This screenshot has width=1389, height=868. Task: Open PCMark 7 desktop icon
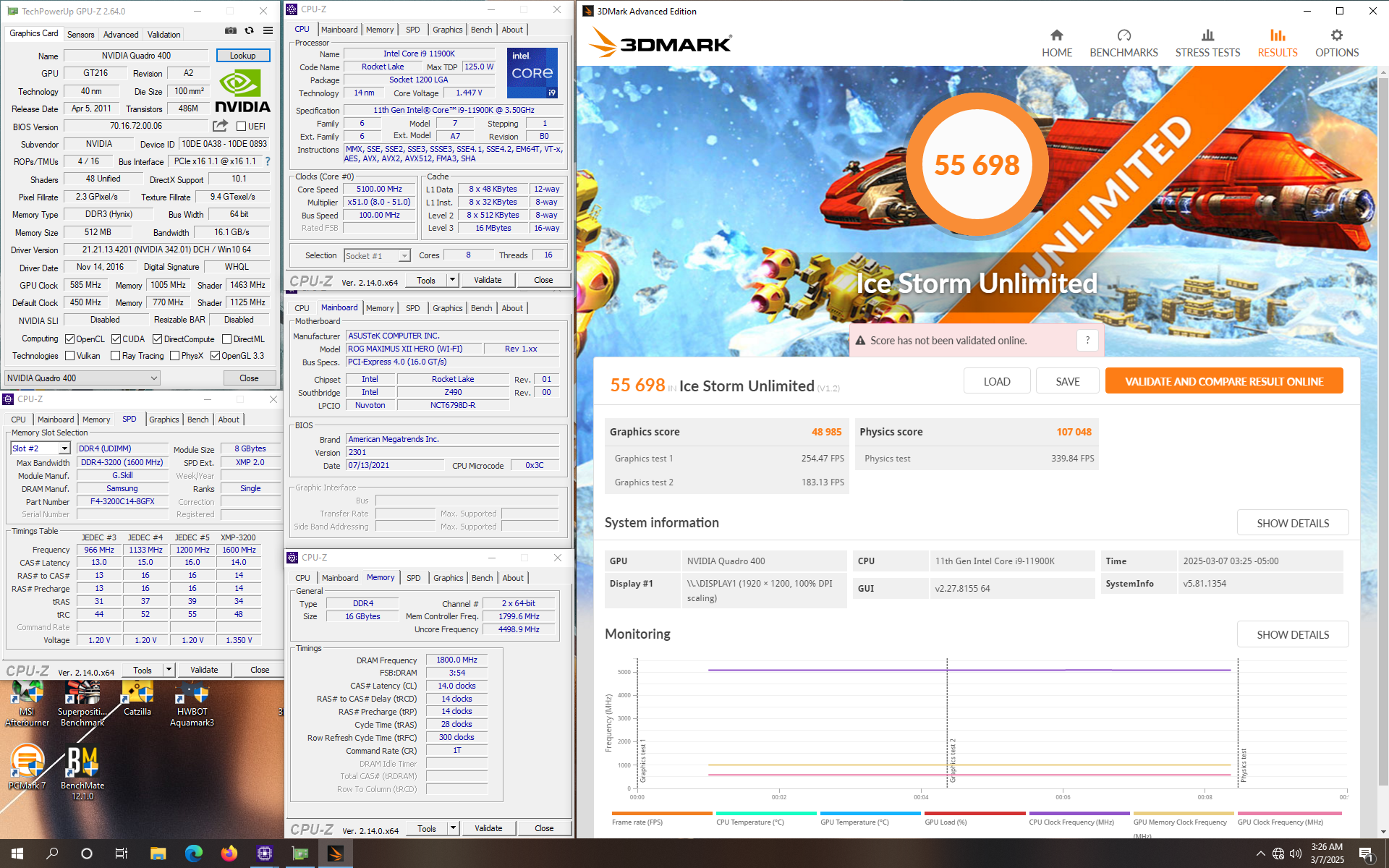27,768
